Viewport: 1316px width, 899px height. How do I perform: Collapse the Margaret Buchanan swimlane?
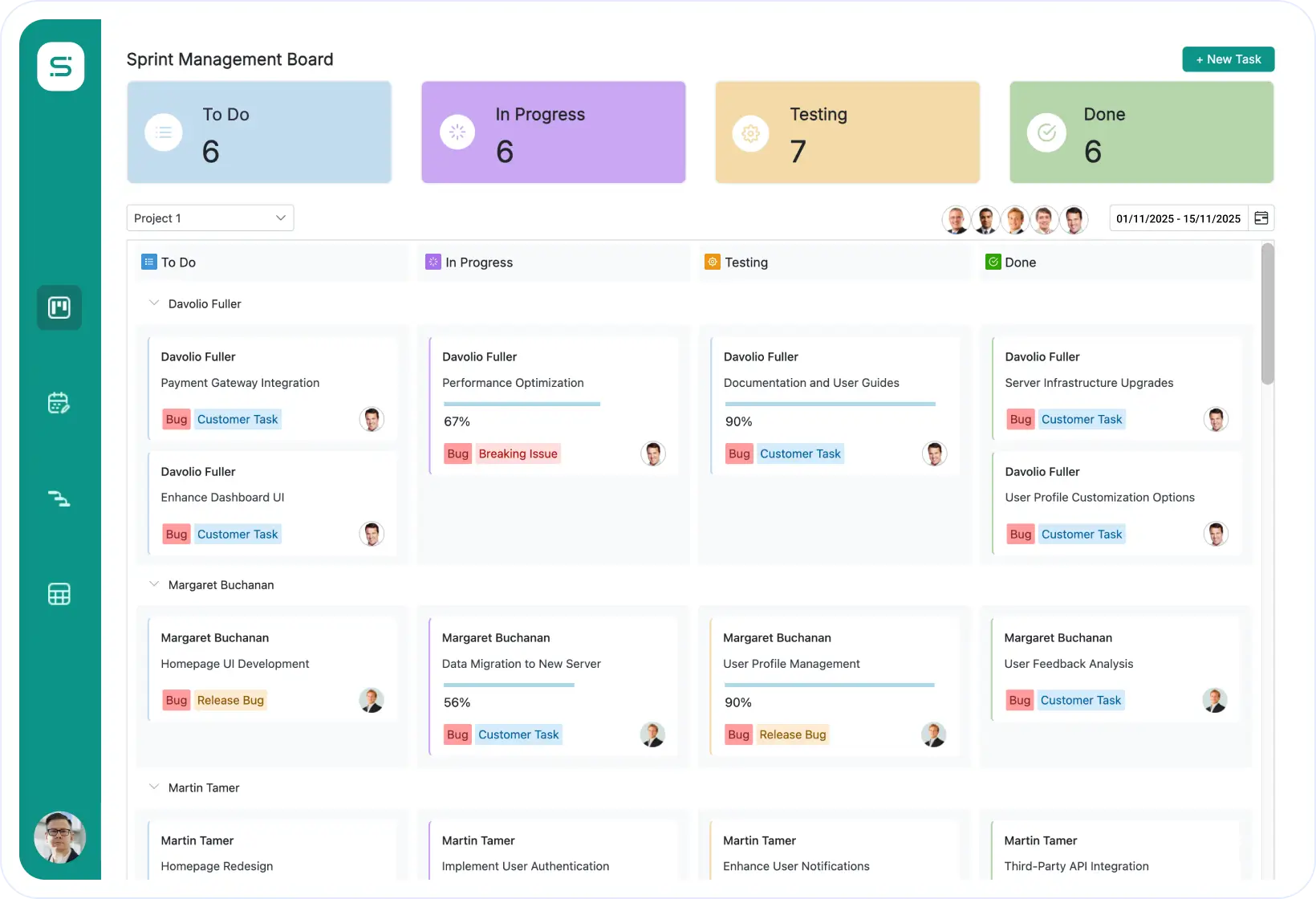[x=153, y=584]
